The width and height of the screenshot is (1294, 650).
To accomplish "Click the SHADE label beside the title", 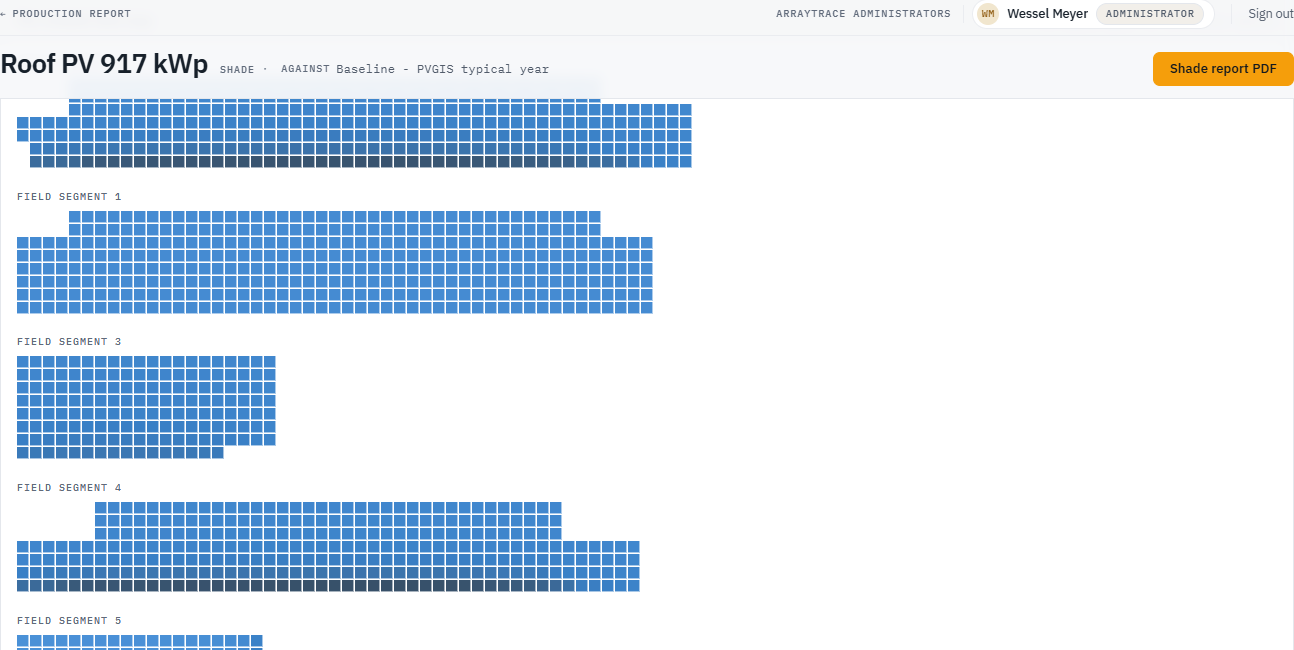I will click(237, 70).
